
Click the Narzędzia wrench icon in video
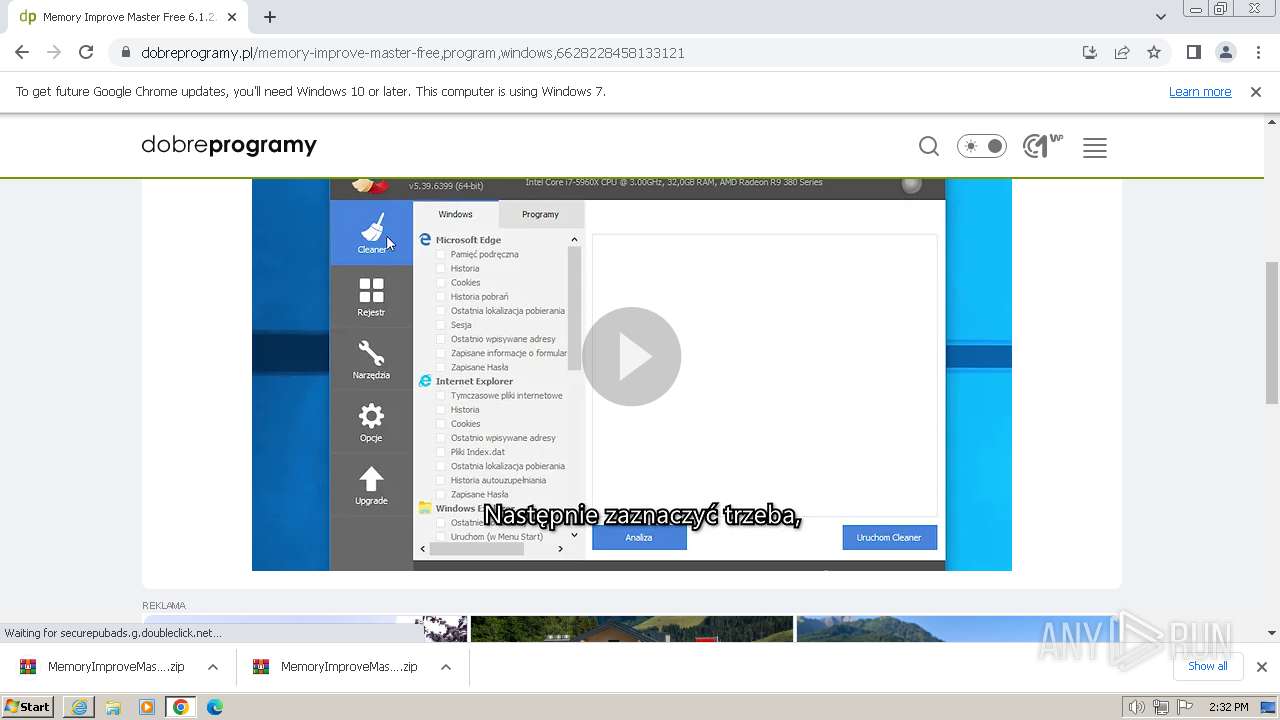pyautogui.click(x=371, y=359)
